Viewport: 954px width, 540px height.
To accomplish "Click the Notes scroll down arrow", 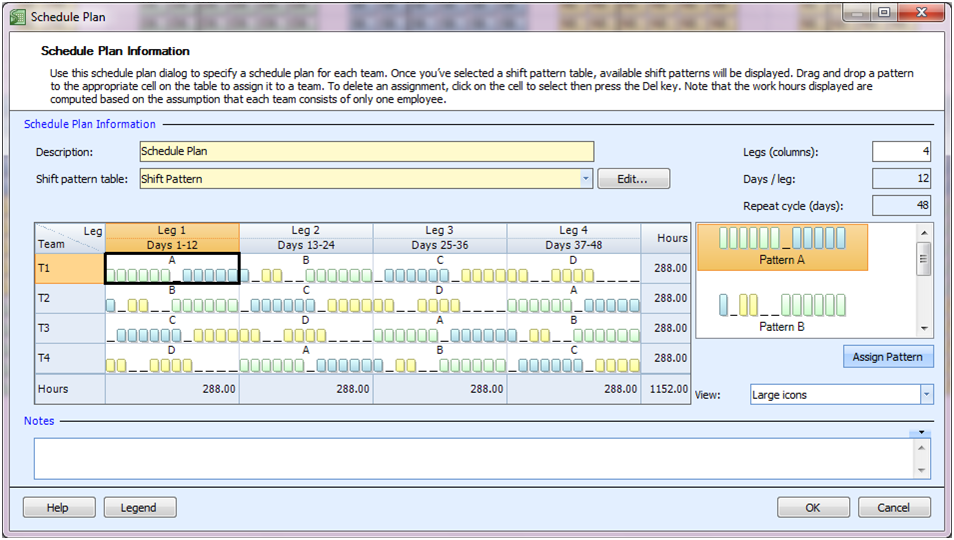I will [922, 470].
